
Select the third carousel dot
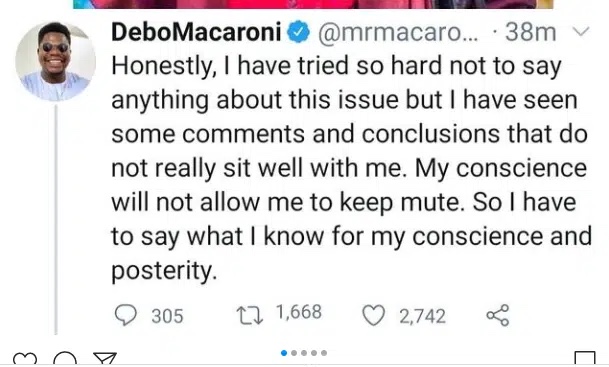pyautogui.click(x=304, y=353)
